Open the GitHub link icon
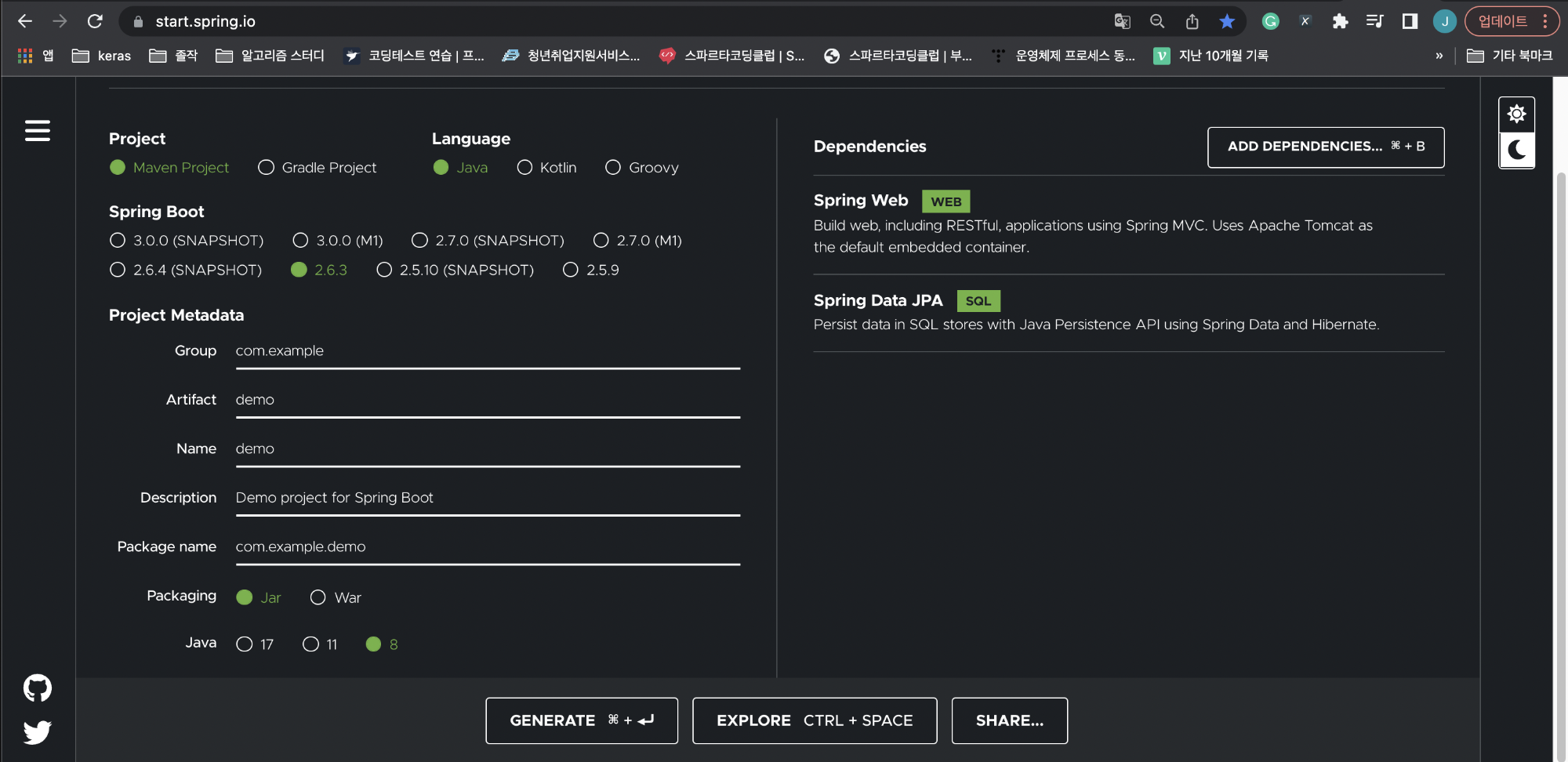Image resolution: width=1568 pixels, height=762 pixels. click(37, 688)
